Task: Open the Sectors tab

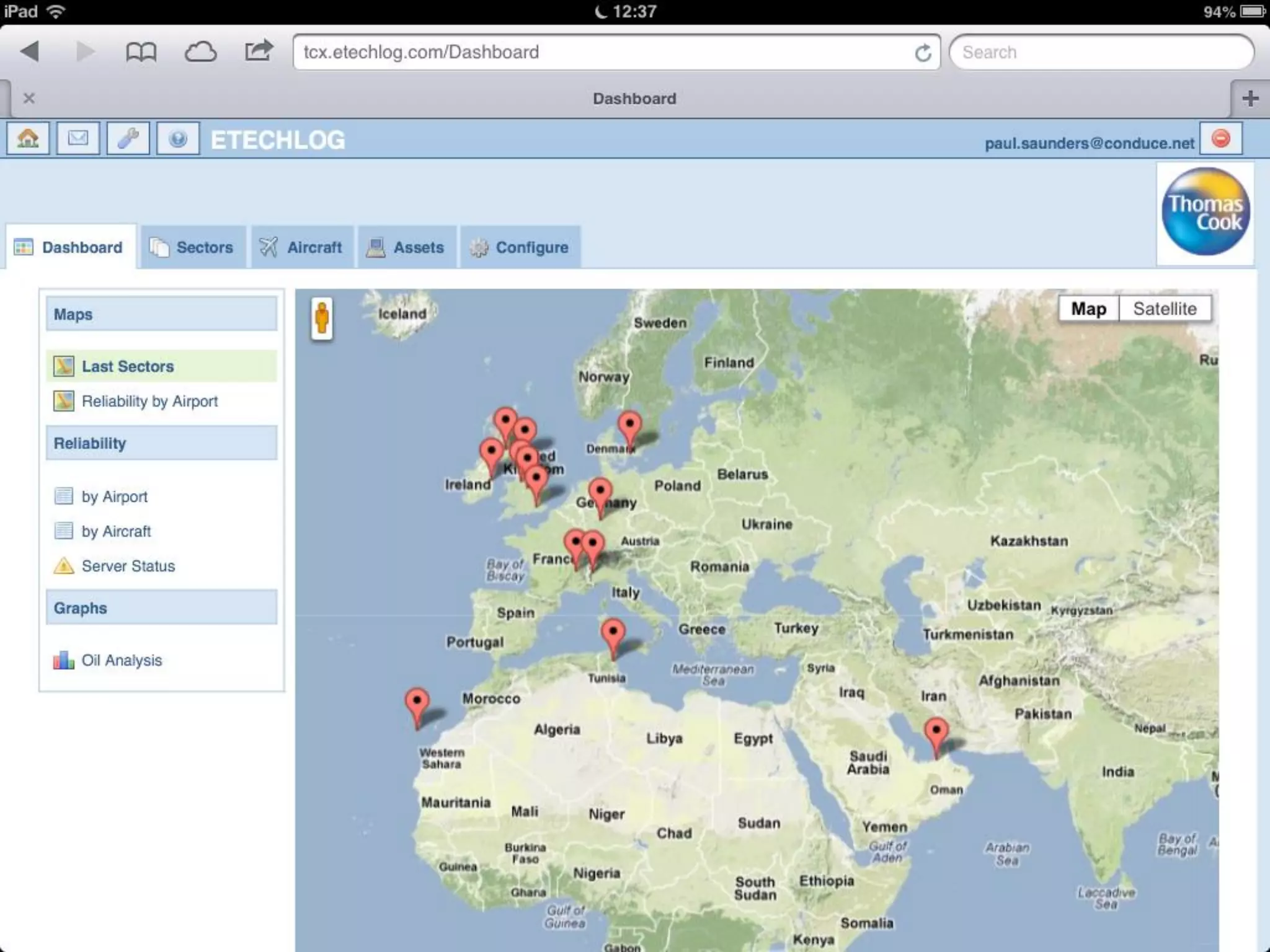Action: [193, 247]
